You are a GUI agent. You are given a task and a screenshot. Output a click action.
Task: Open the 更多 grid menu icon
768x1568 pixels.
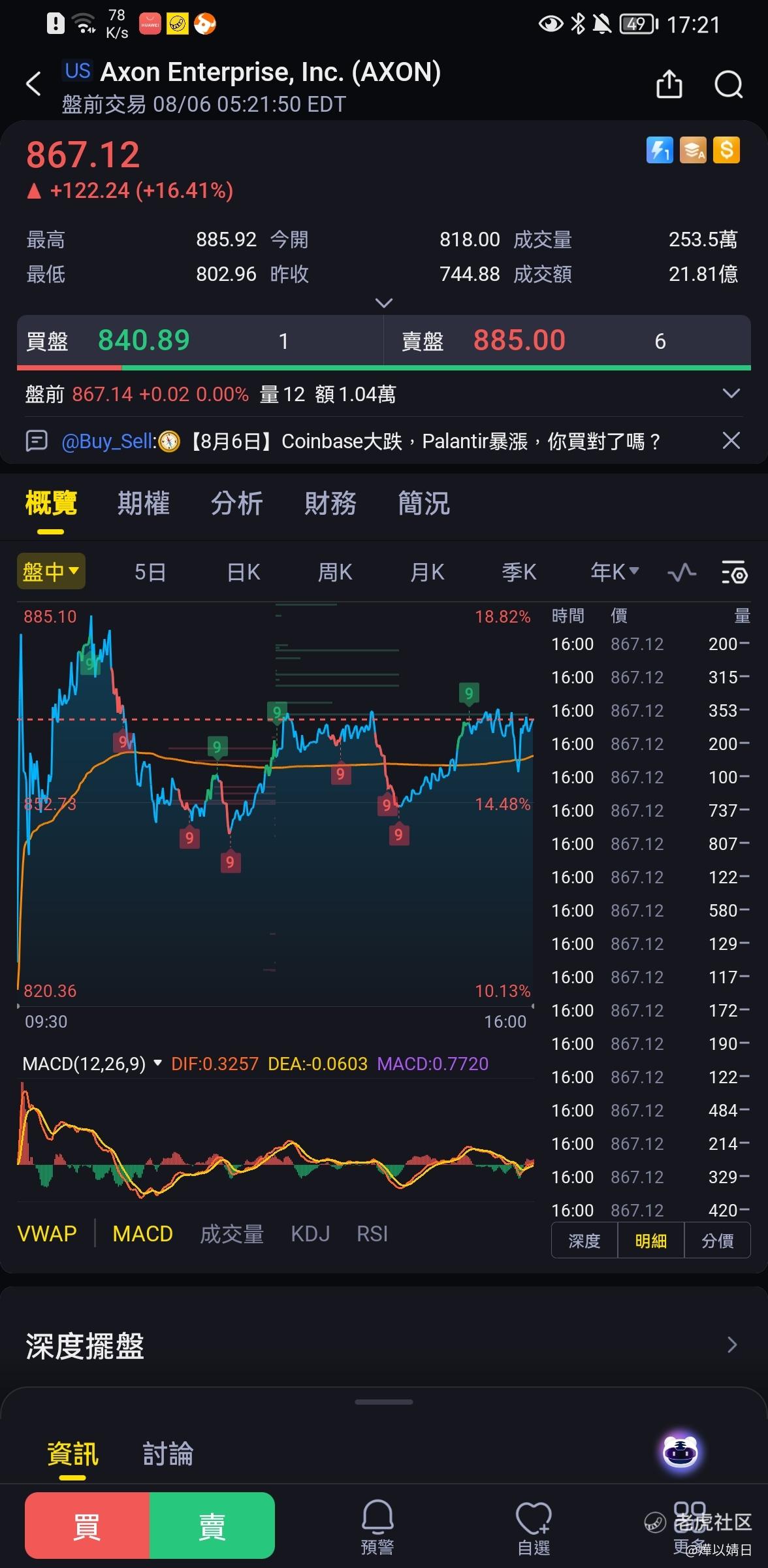coord(690,1527)
